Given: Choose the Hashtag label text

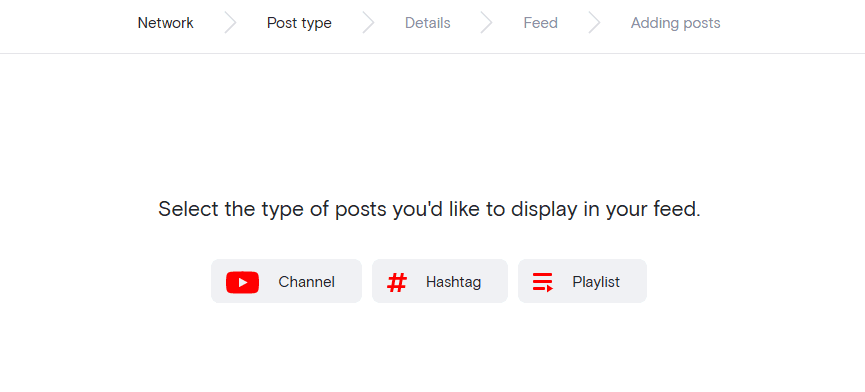Looking at the screenshot, I should point(453,282).
